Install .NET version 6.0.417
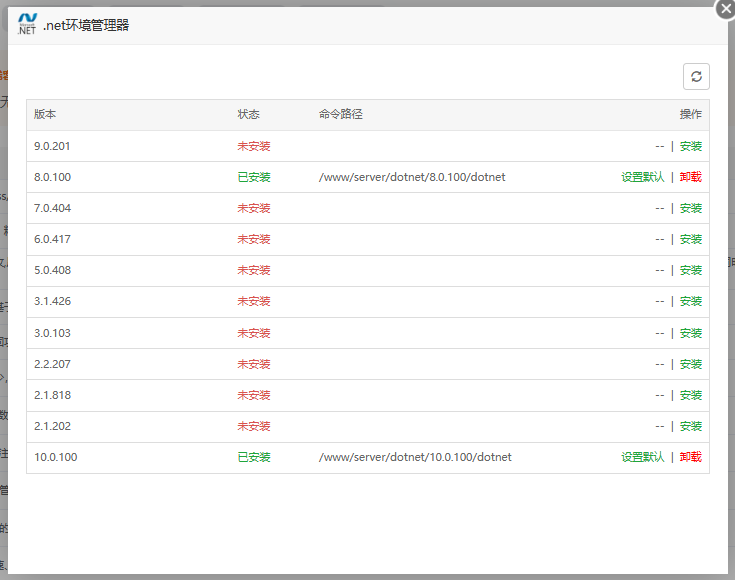Viewport: 735px width, 580px height. coord(690,239)
